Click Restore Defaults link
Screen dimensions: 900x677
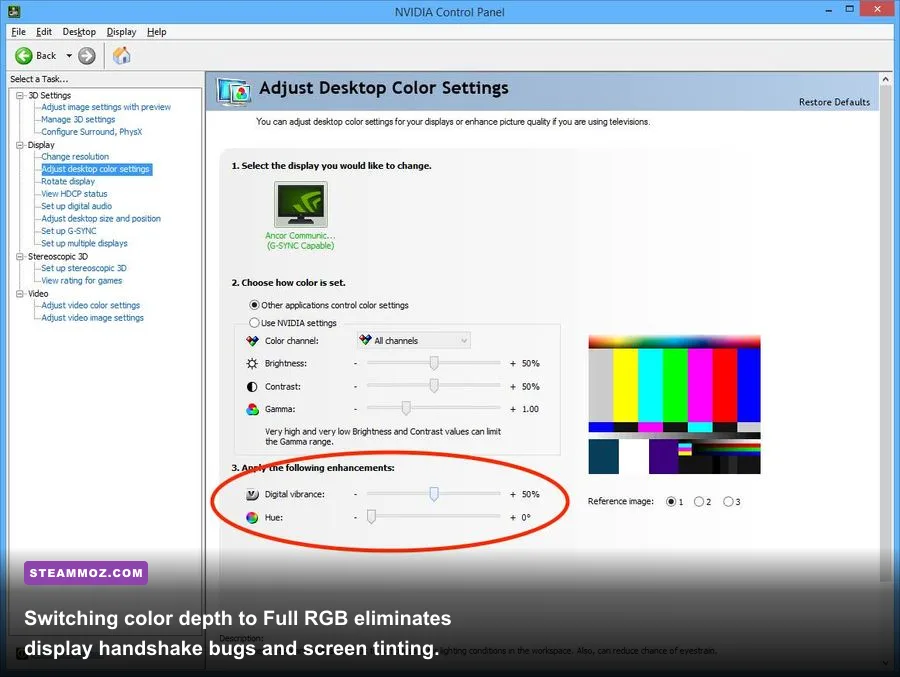tap(834, 102)
